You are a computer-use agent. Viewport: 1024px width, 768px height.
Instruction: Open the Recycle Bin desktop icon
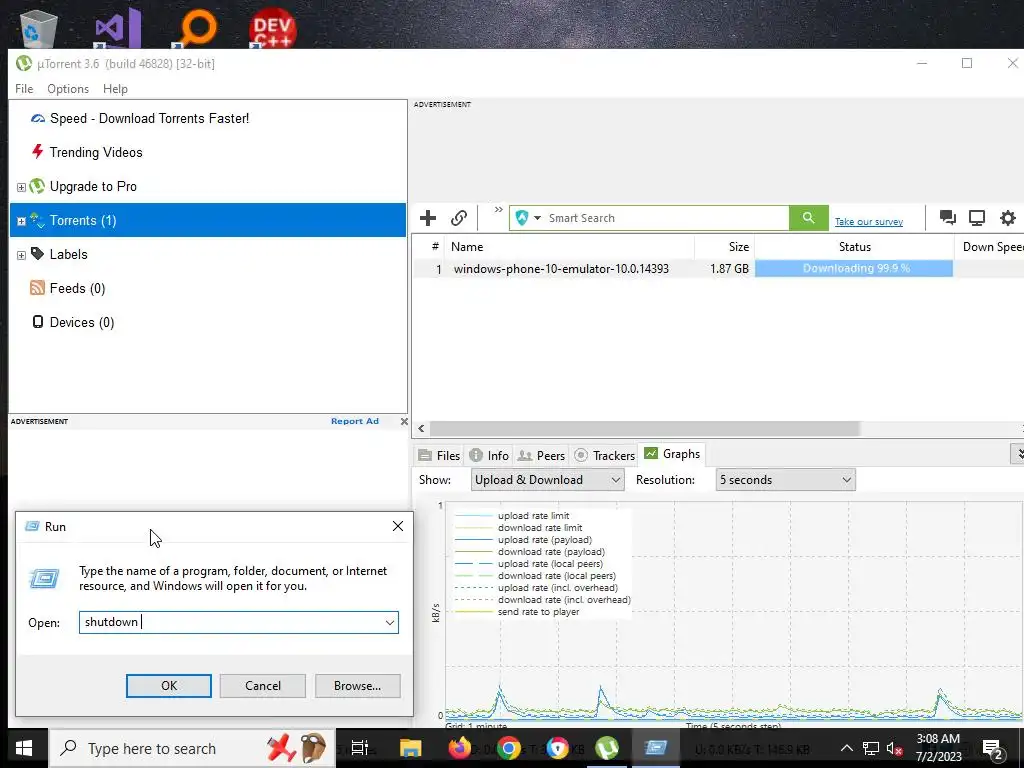click(x=39, y=29)
